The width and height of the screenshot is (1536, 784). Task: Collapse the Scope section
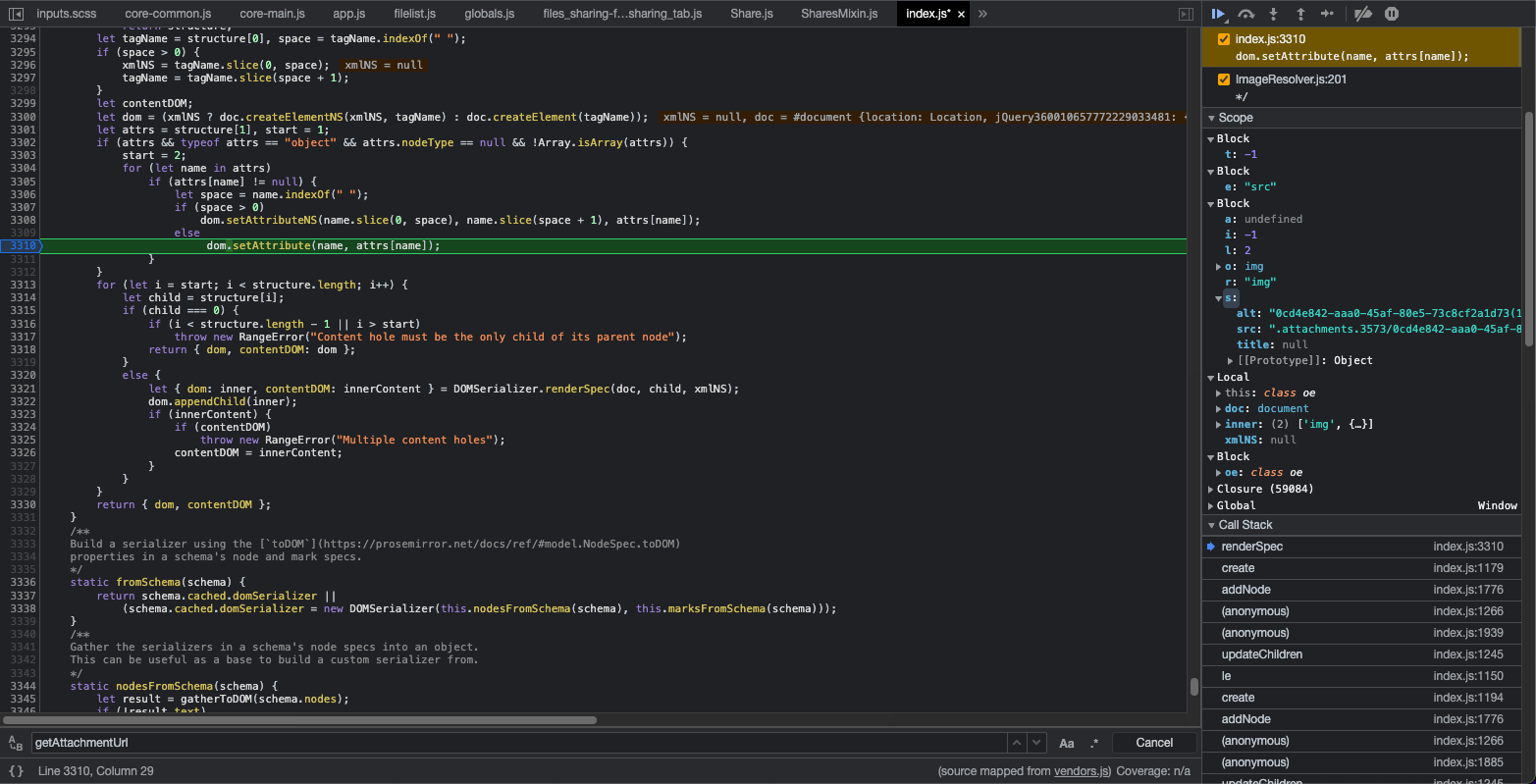[x=1212, y=118]
